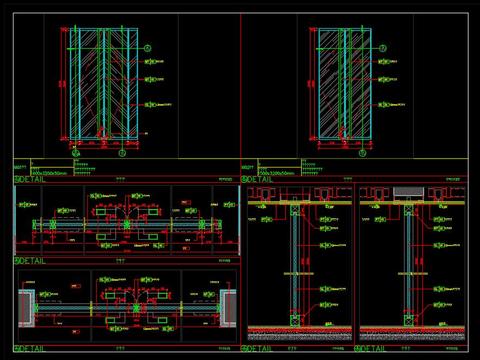The image size is (480, 360).
Task: Click the gray concrete column at left of bottom plan
Action: 26,308
